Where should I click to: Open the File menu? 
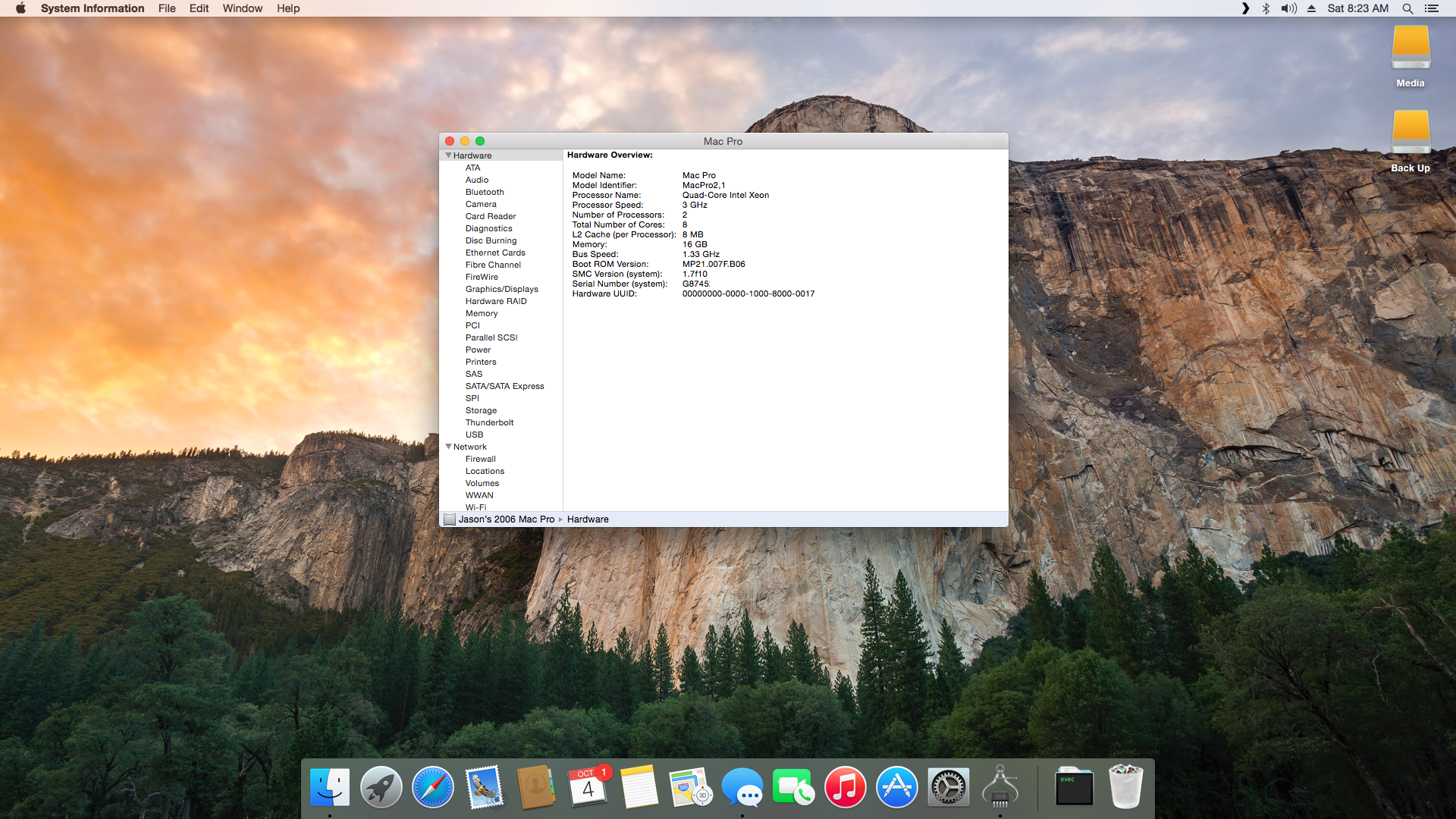(x=167, y=8)
